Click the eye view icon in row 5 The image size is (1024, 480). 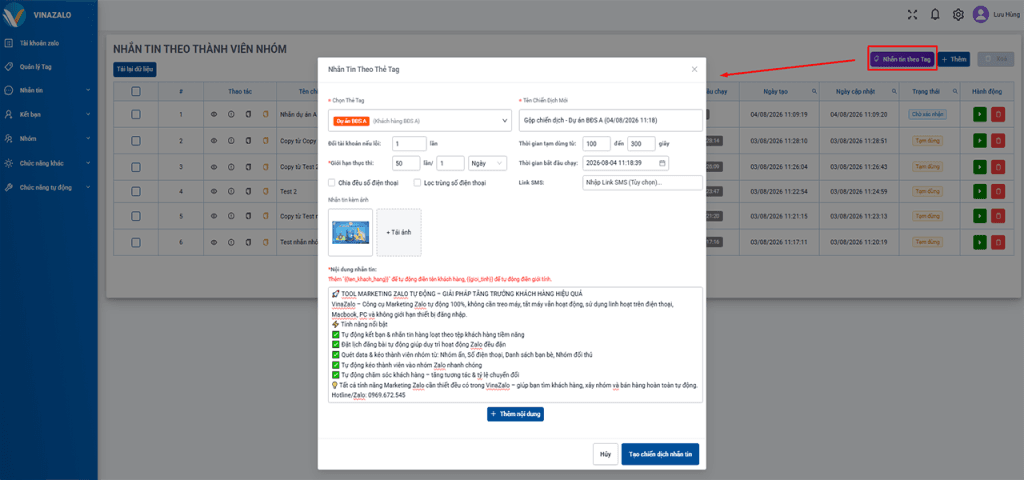(213, 217)
